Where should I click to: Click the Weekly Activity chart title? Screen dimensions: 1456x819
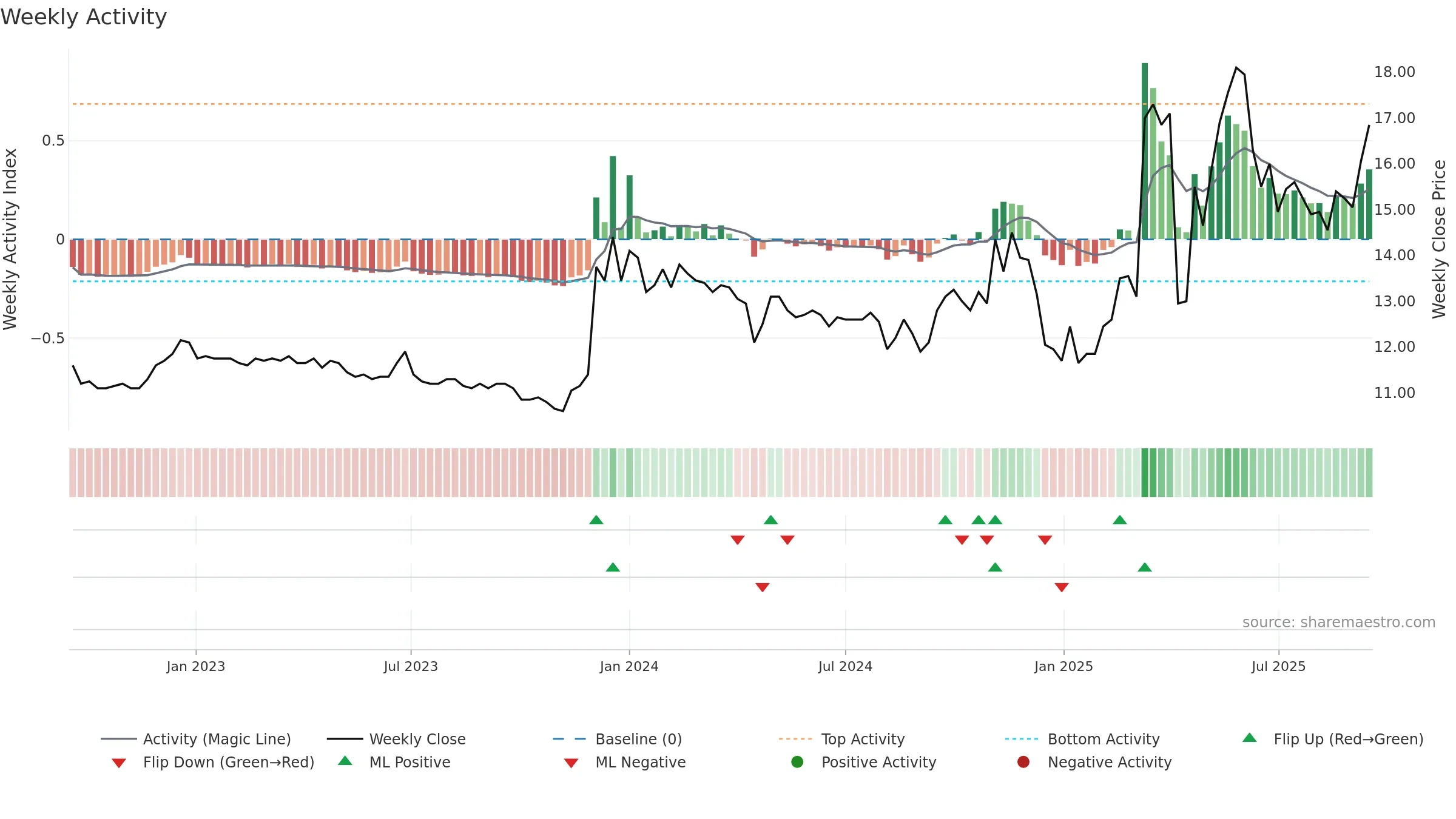(84, 17)
